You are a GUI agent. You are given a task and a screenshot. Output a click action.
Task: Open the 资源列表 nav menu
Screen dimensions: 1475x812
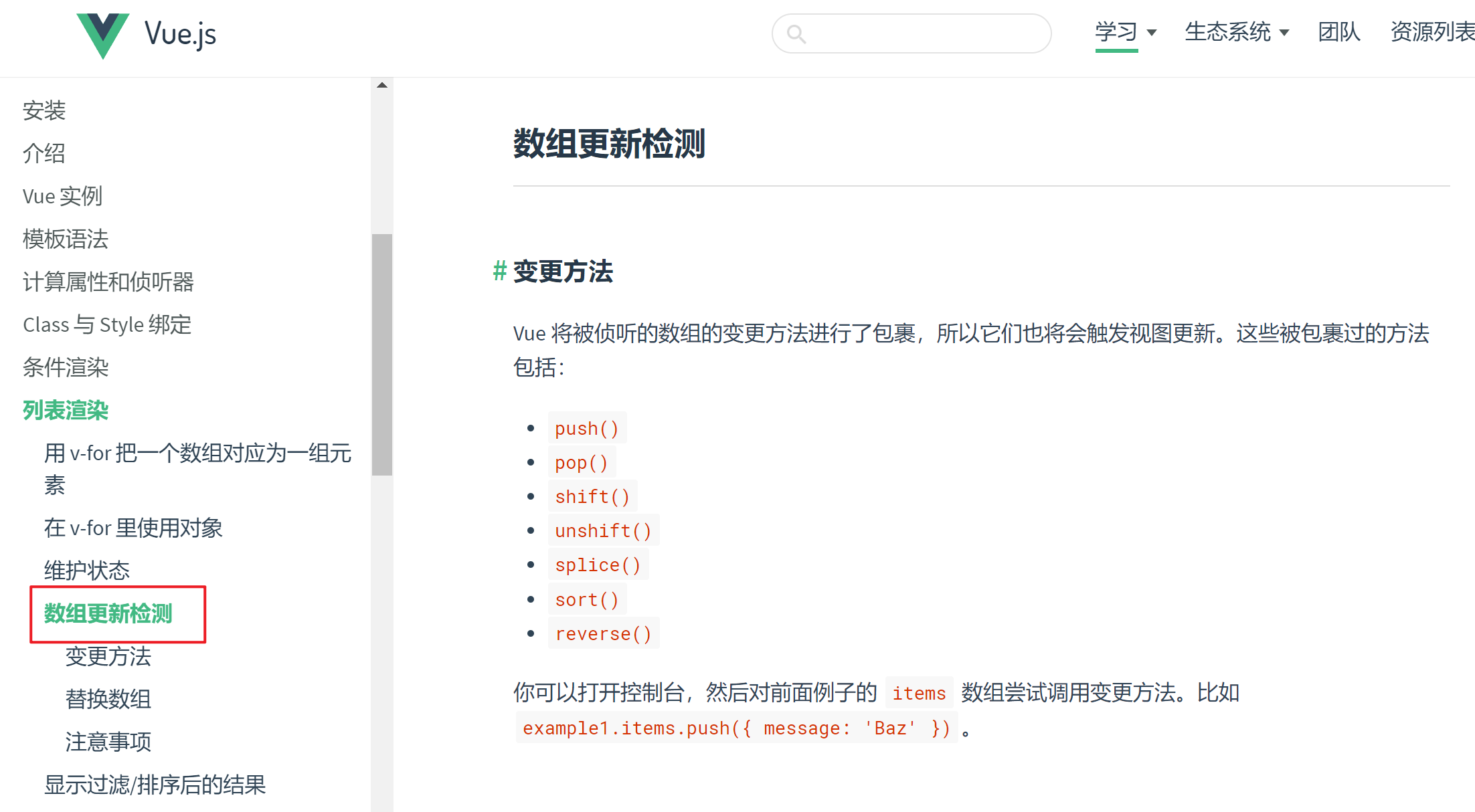(x=1432, y=32)
